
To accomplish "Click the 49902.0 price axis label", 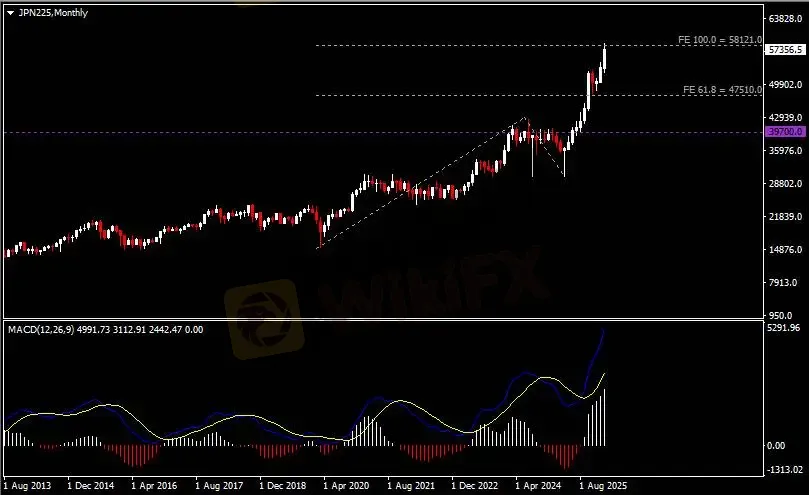I will coord(785,85).
